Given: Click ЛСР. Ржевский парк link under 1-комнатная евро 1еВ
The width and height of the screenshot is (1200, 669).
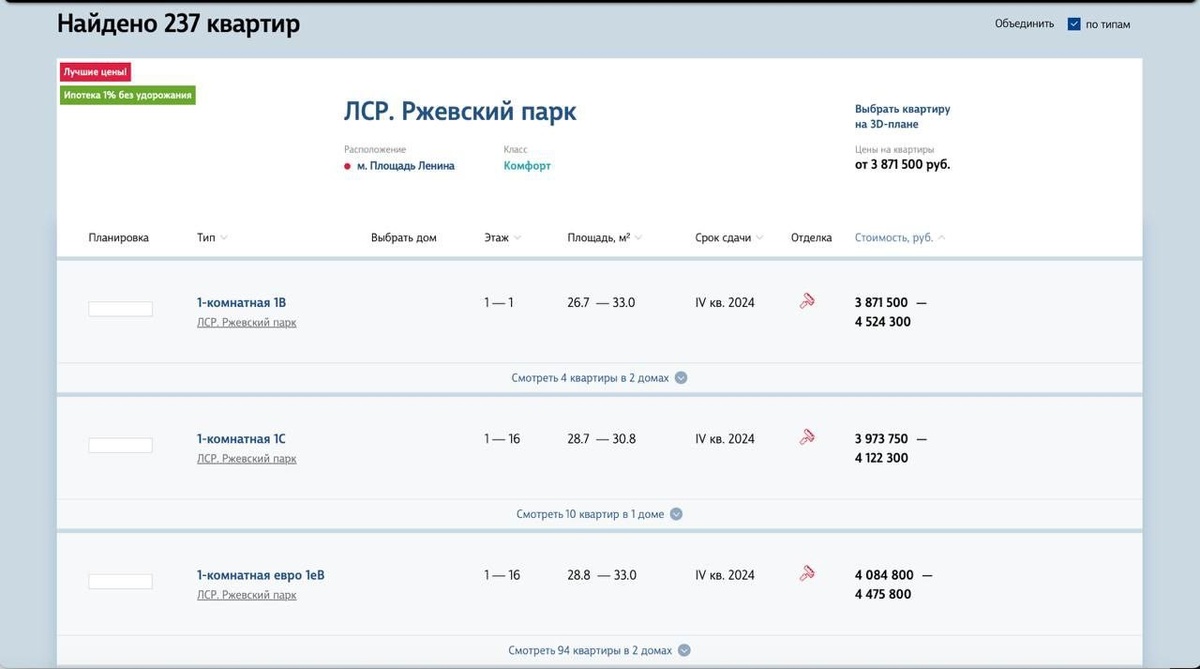Looking at the screenshot, I should tap(247, 595).
